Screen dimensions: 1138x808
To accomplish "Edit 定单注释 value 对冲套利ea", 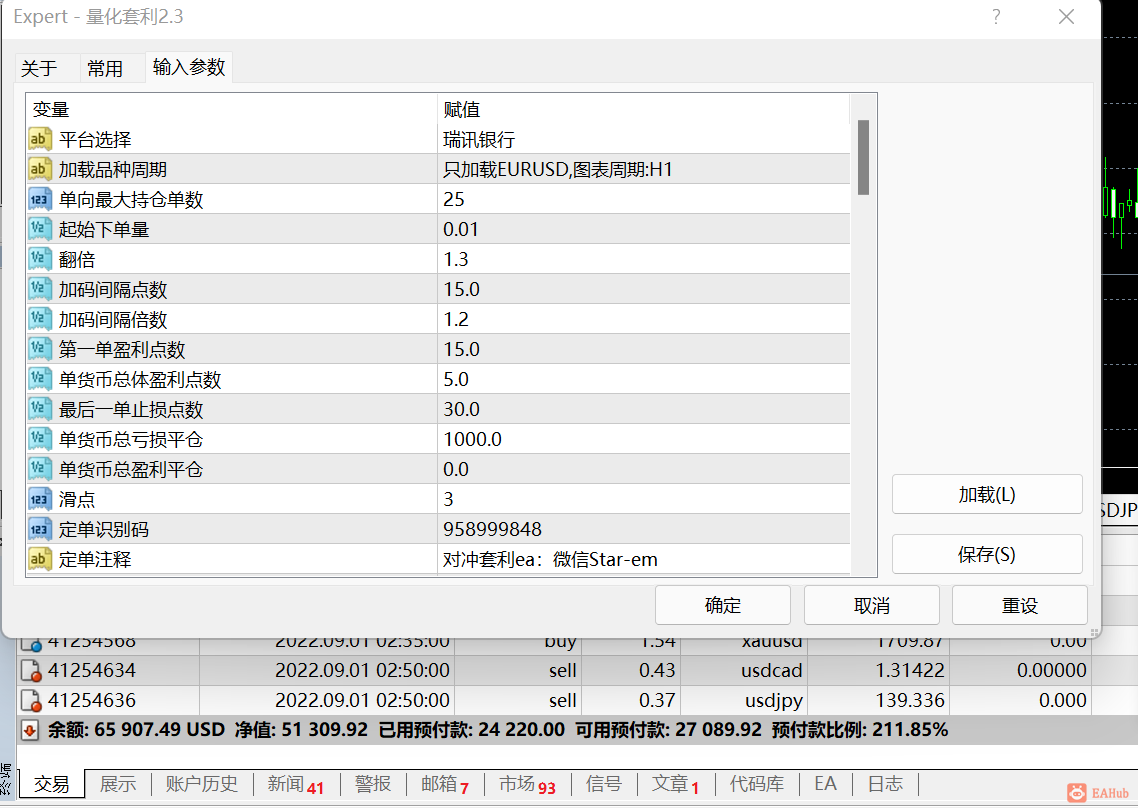I will (644, 559).
